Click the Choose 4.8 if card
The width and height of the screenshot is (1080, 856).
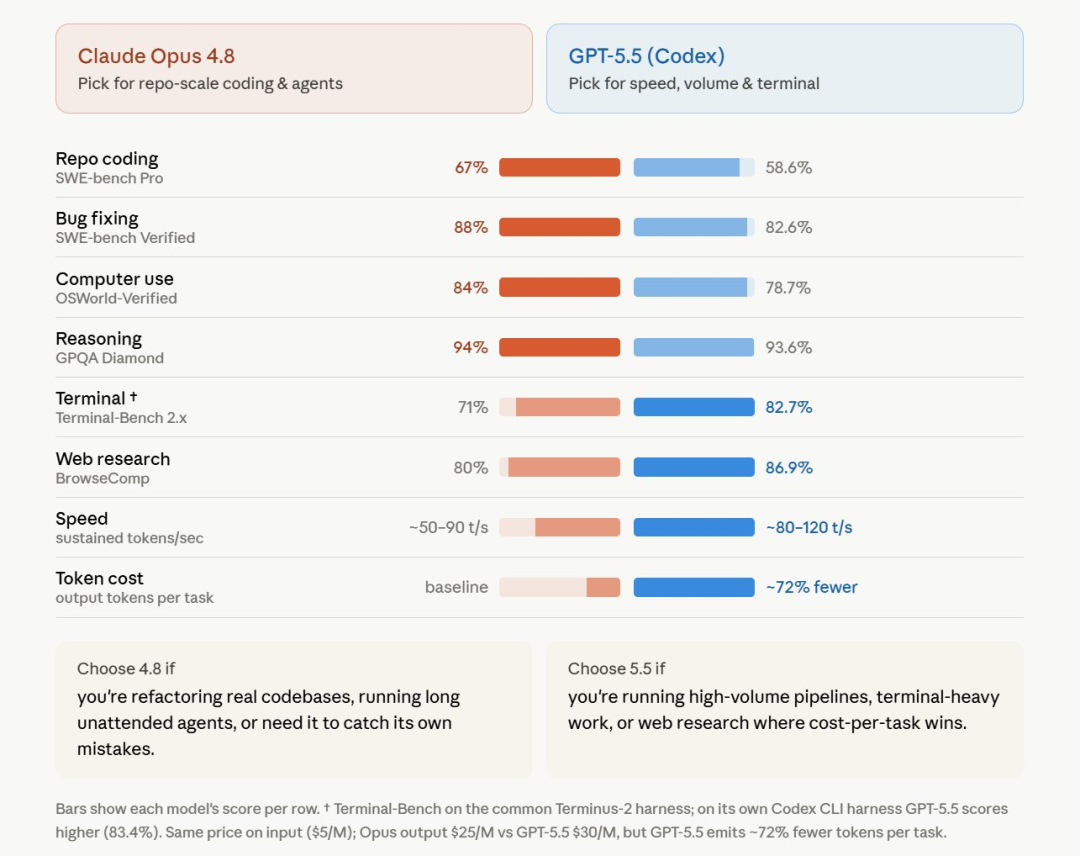point(293,710)
